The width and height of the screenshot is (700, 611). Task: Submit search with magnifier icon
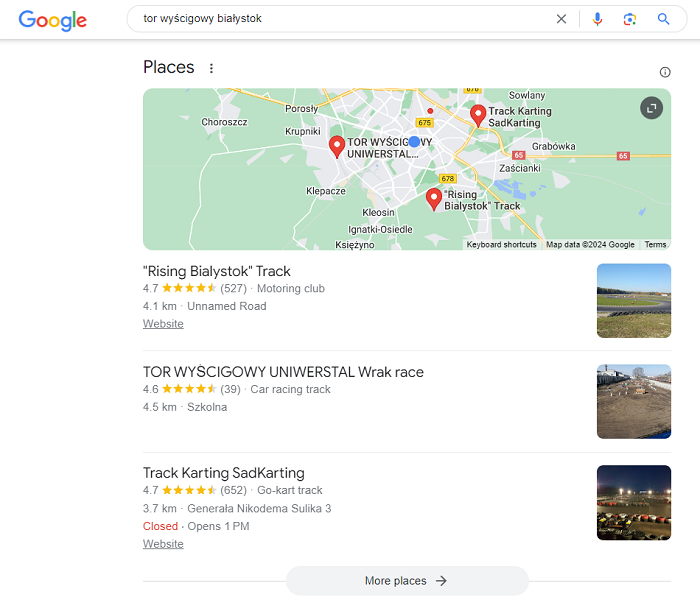[663, 19]
